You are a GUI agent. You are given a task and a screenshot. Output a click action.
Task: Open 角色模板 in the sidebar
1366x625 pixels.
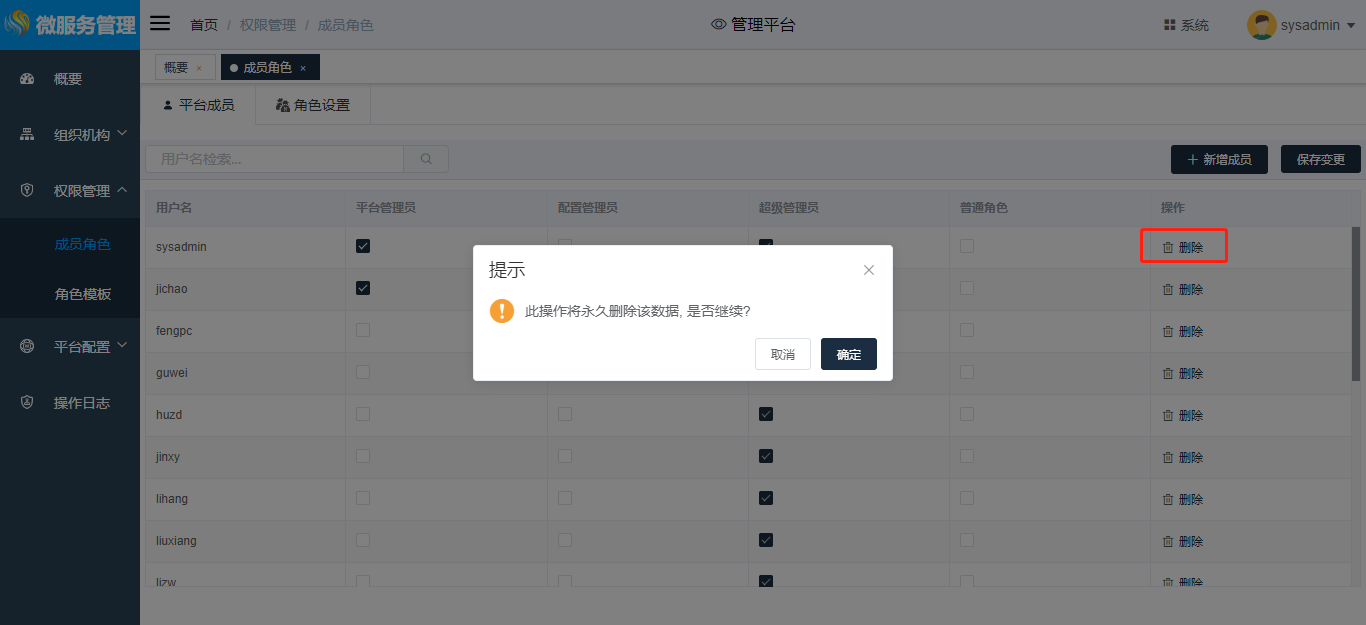click(83, 295)
